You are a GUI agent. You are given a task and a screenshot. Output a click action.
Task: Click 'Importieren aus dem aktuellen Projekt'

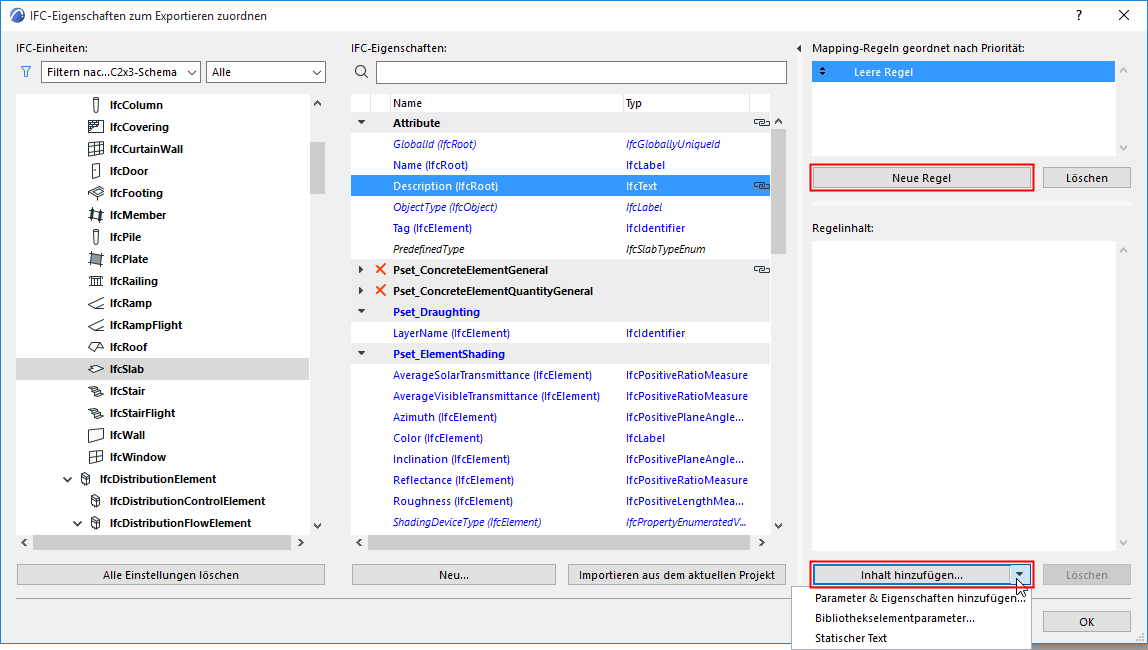click(x=676, y=575)
